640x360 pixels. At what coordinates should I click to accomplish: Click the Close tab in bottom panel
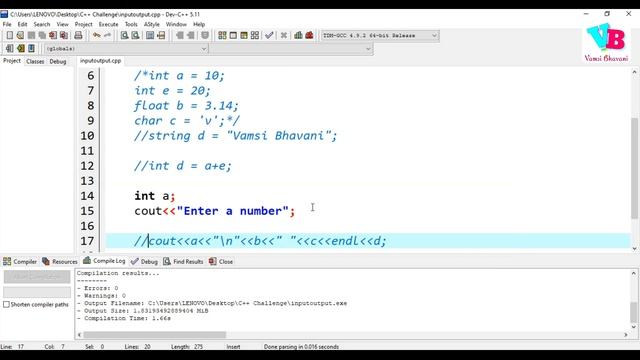coord(221,262)
